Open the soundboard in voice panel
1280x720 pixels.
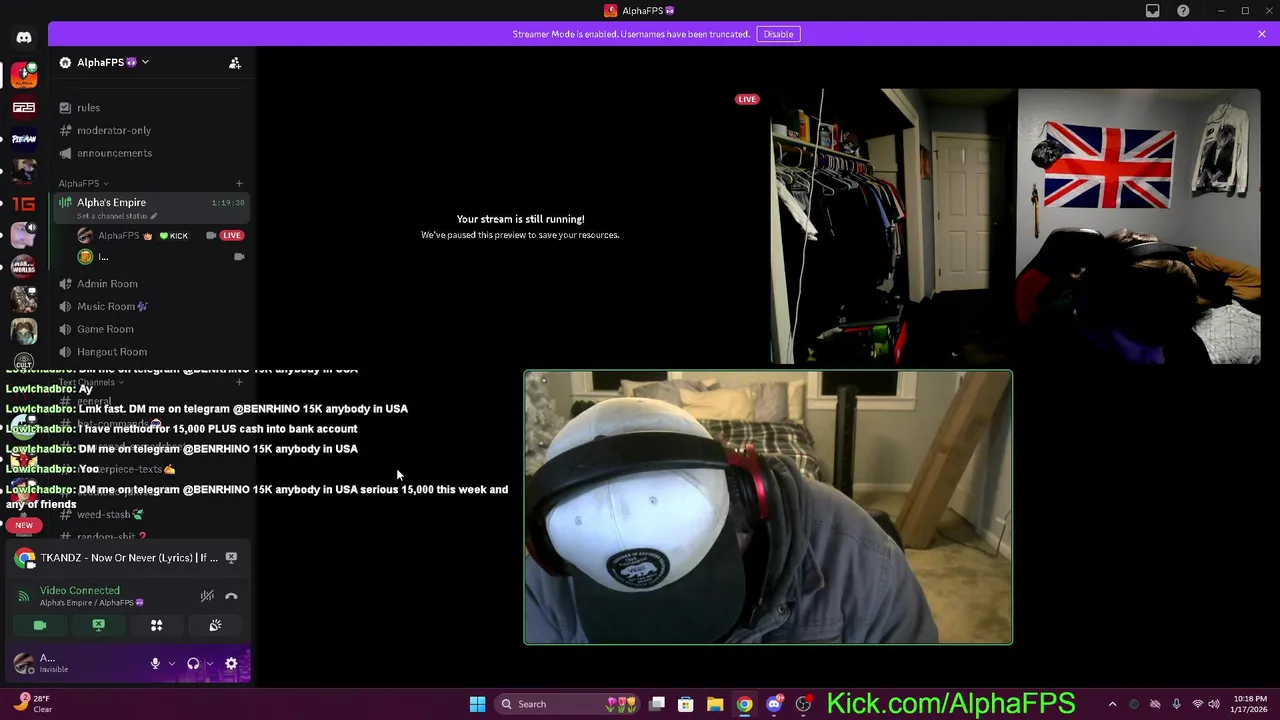pyautogui.click(x=215, y=625)
